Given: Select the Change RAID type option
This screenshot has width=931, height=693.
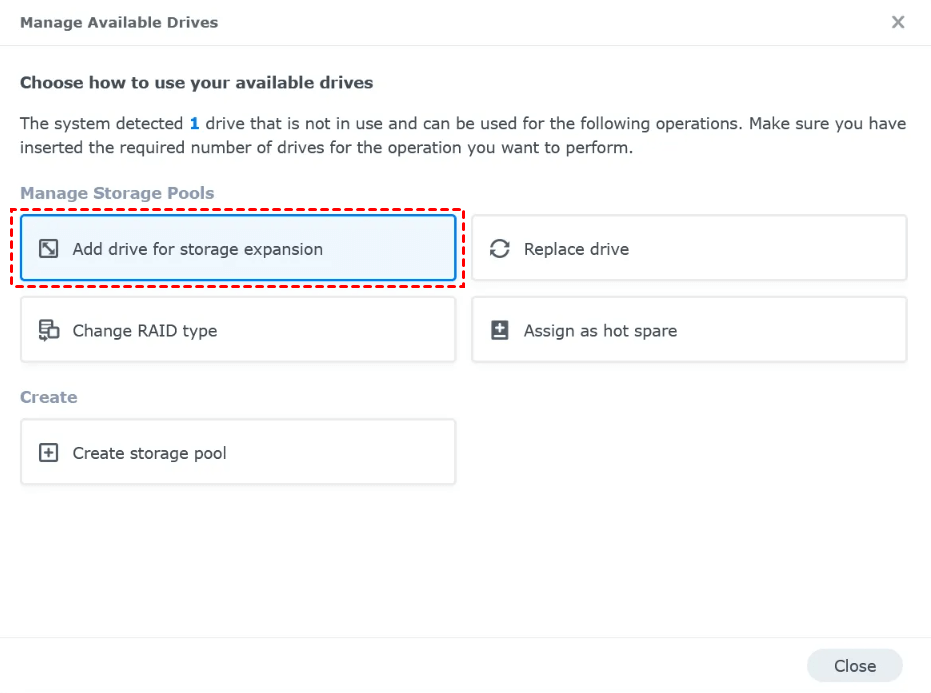Looking at the screenshot, I should 145,330.
